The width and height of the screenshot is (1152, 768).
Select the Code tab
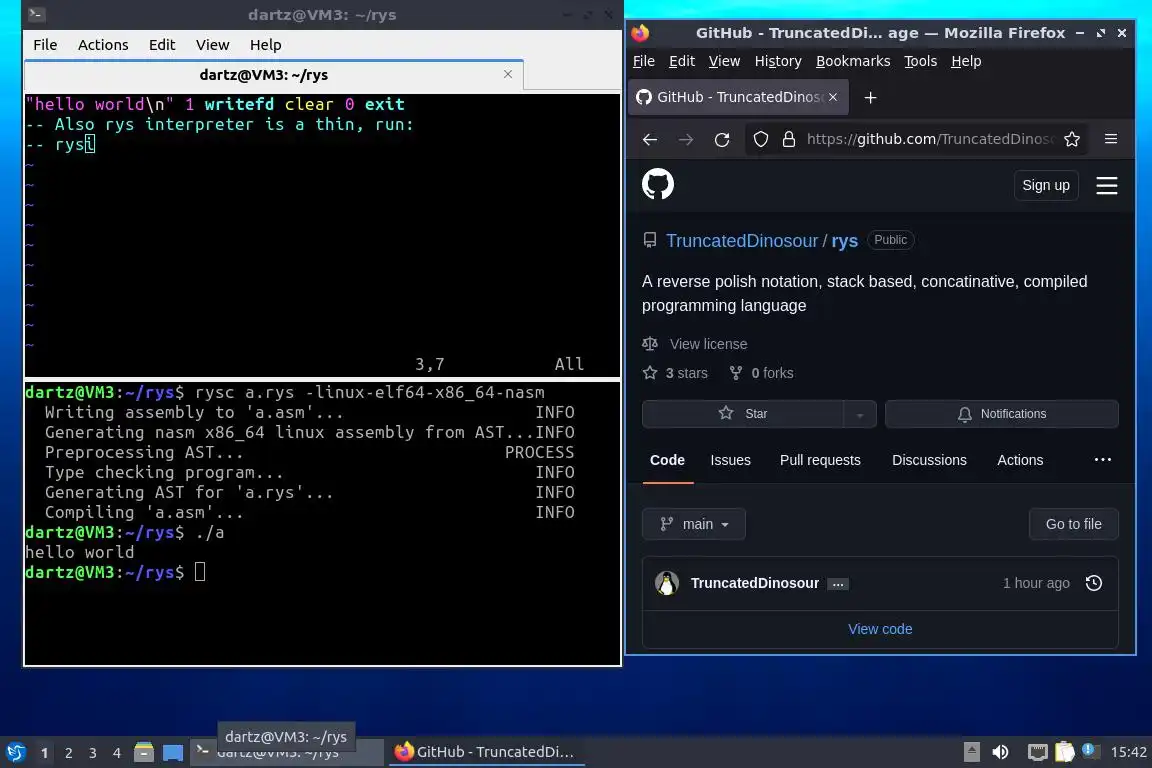(x=667, y=460)
